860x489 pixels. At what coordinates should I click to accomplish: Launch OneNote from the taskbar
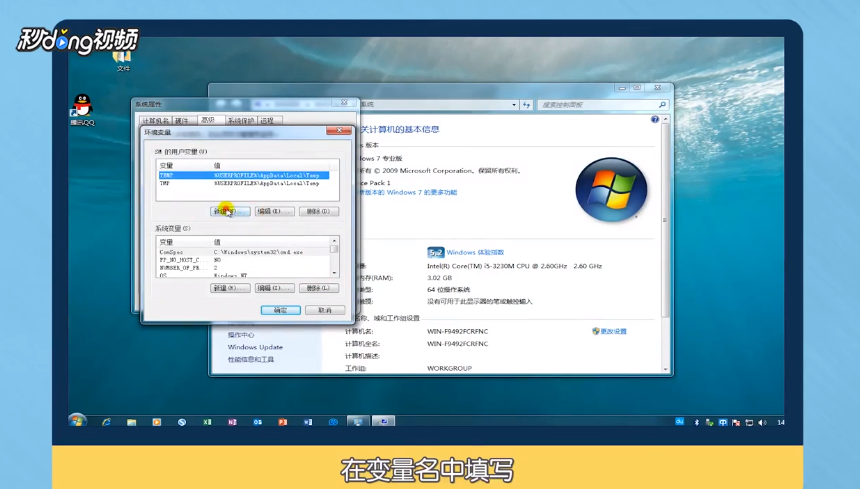tap(232, 422)
